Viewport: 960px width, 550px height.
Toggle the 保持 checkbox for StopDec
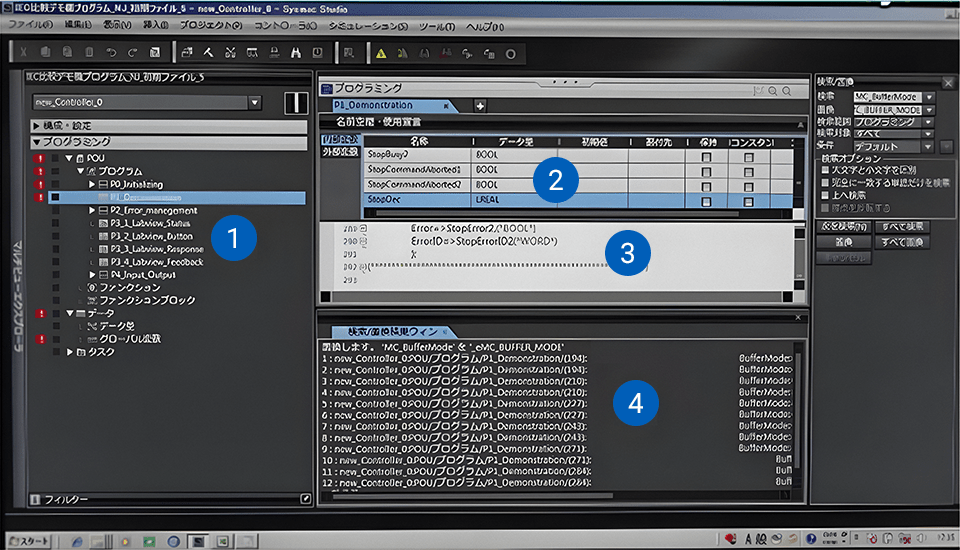pyautogui.click(x=706, y=202)
